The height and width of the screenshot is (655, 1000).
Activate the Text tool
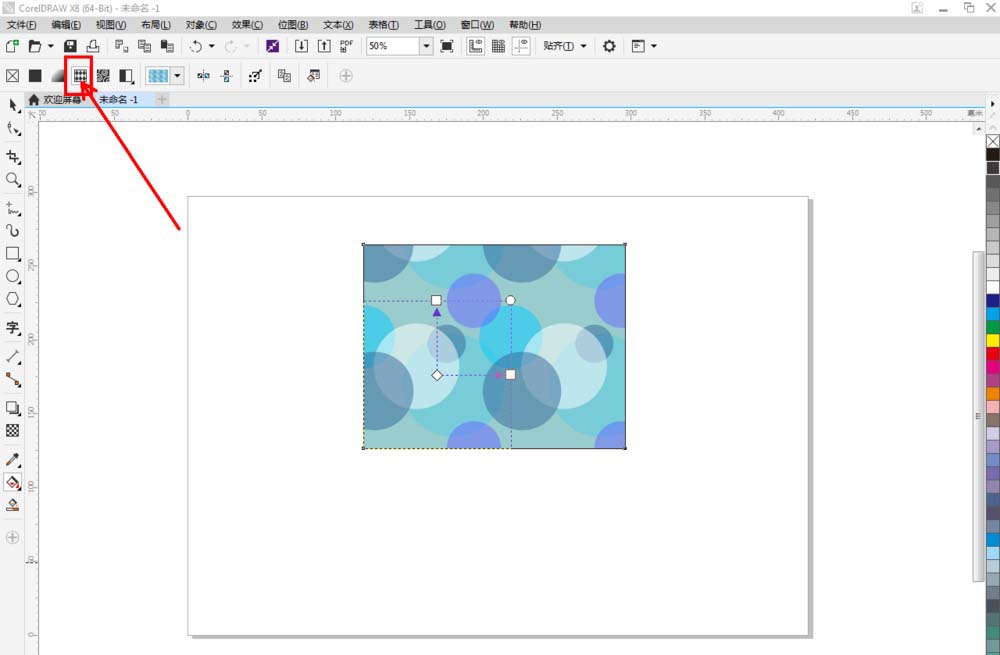pos(13,327)
